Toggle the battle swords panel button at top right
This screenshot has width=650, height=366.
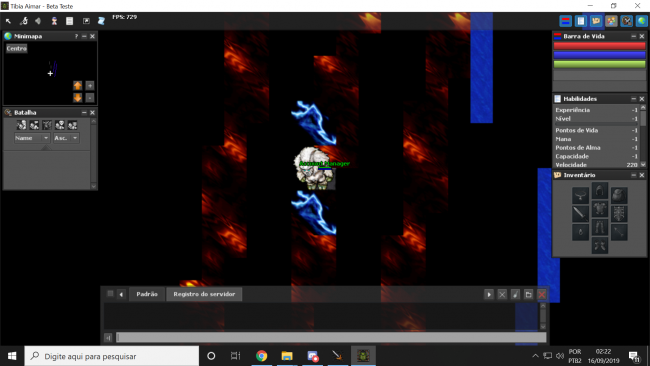[x=626, y=21]
